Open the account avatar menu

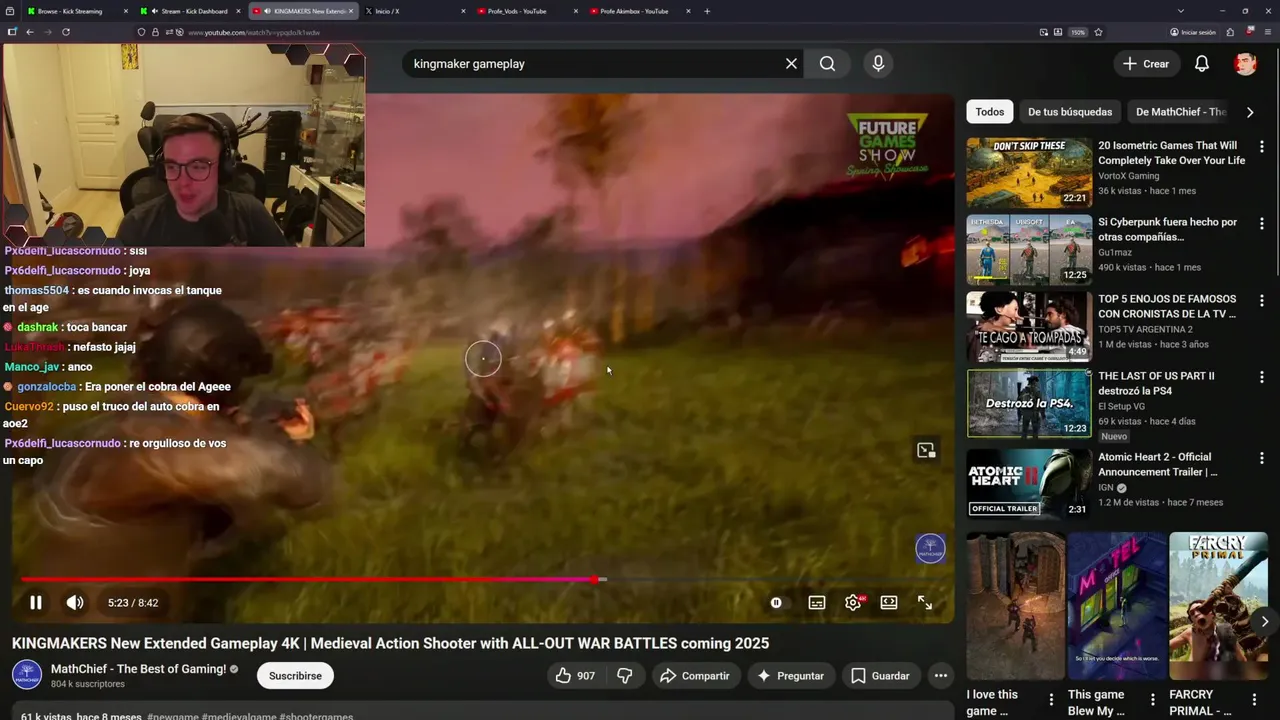[1245, 63]
